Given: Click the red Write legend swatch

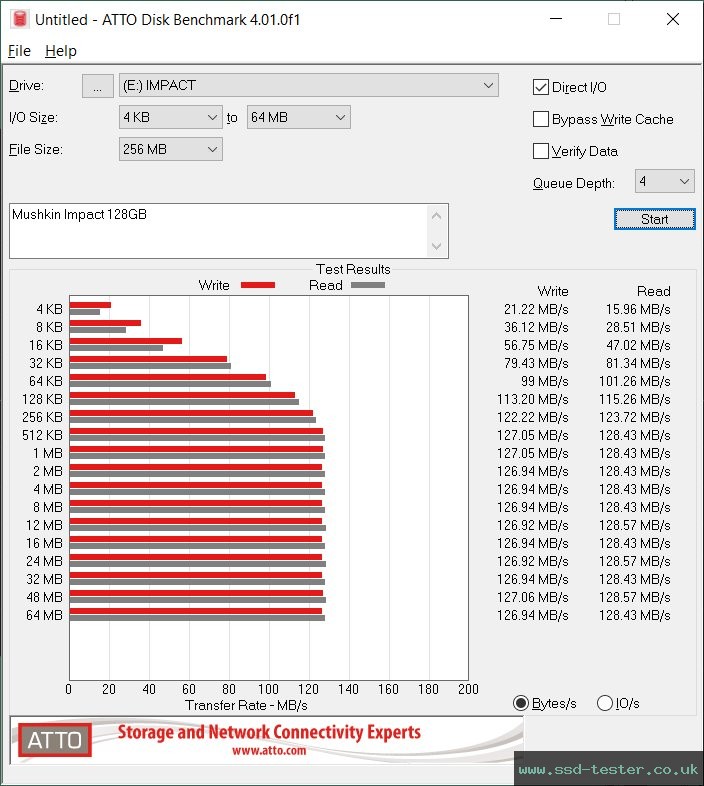Looking at the screenshot, I should 258,285.
